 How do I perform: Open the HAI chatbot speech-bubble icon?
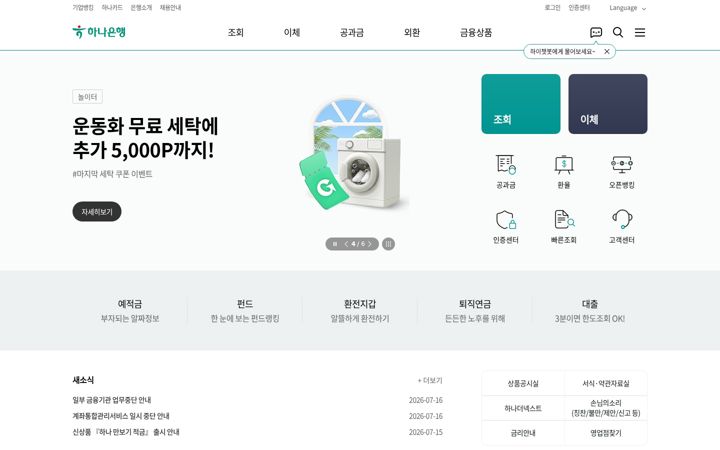(x=596, y=32)
